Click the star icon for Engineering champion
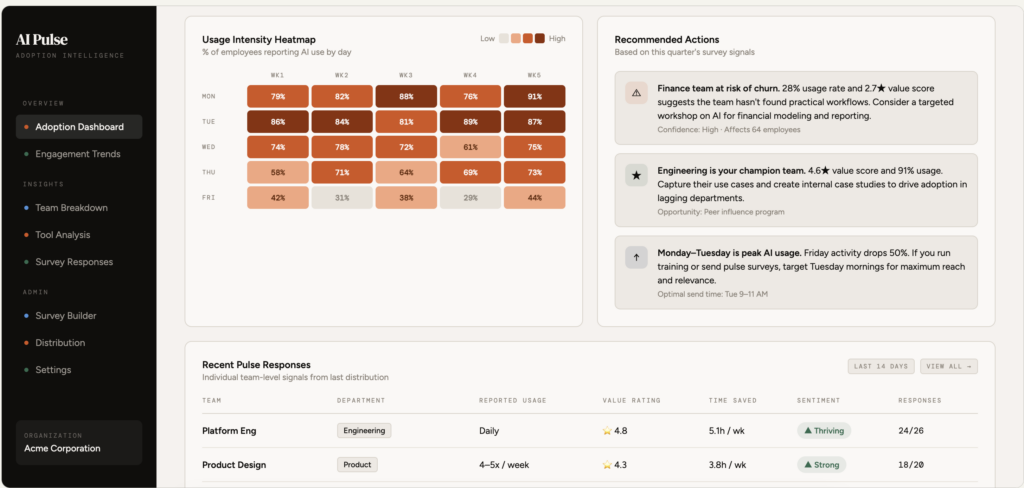Viewport: 1024px width, 488px height. click(635, 175)
